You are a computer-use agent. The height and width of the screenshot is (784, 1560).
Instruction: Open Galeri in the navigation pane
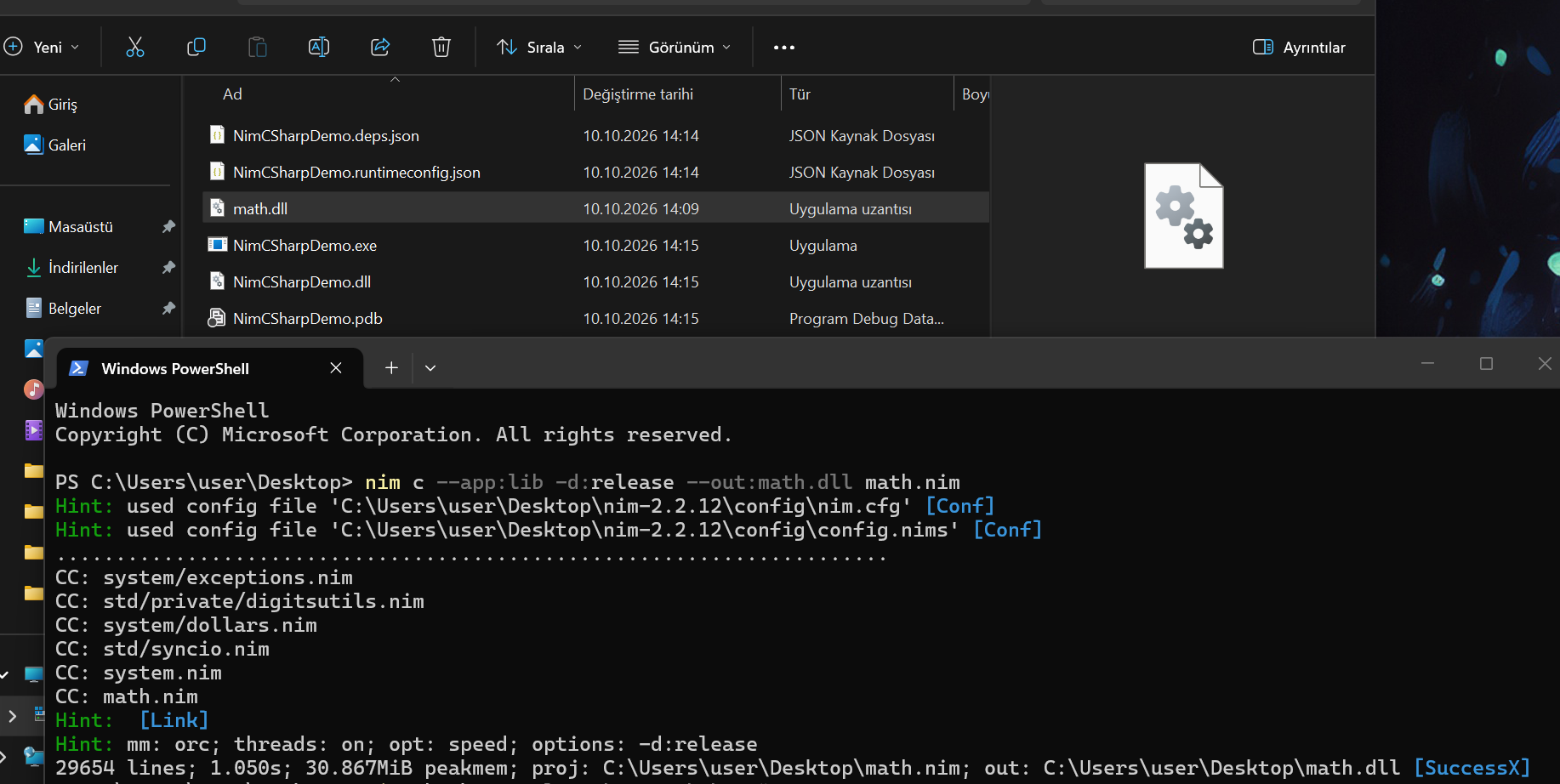(x=67, y=145)
